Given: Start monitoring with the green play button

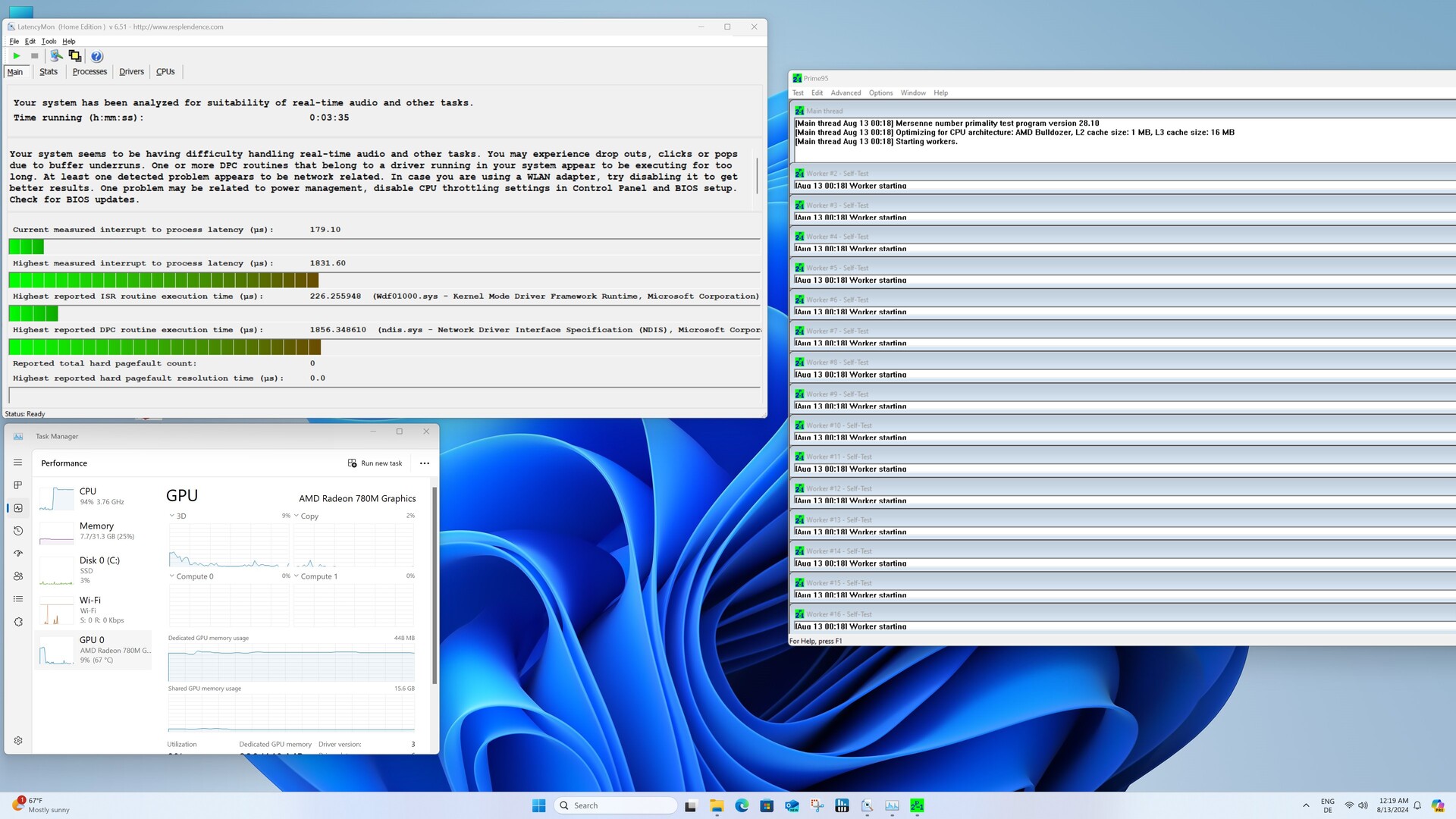Looking at the screenshot, I should pyautogui.click(x=17, y=56).
